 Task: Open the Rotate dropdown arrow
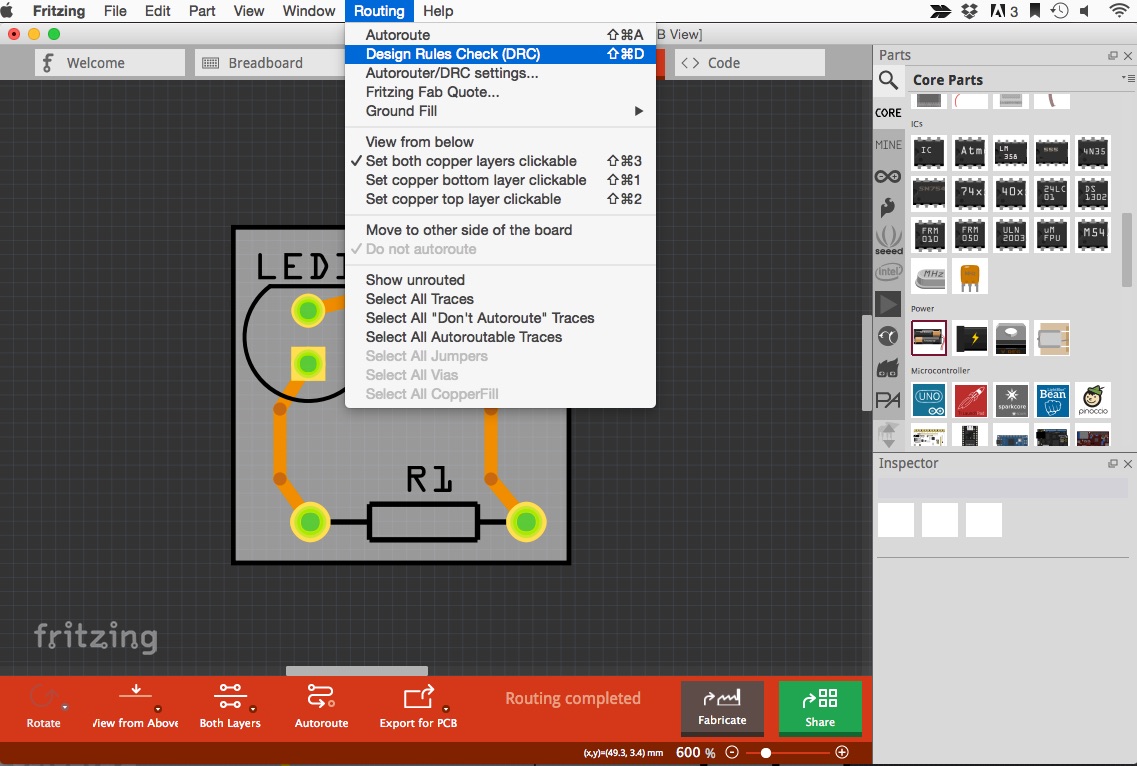[65, 707]
